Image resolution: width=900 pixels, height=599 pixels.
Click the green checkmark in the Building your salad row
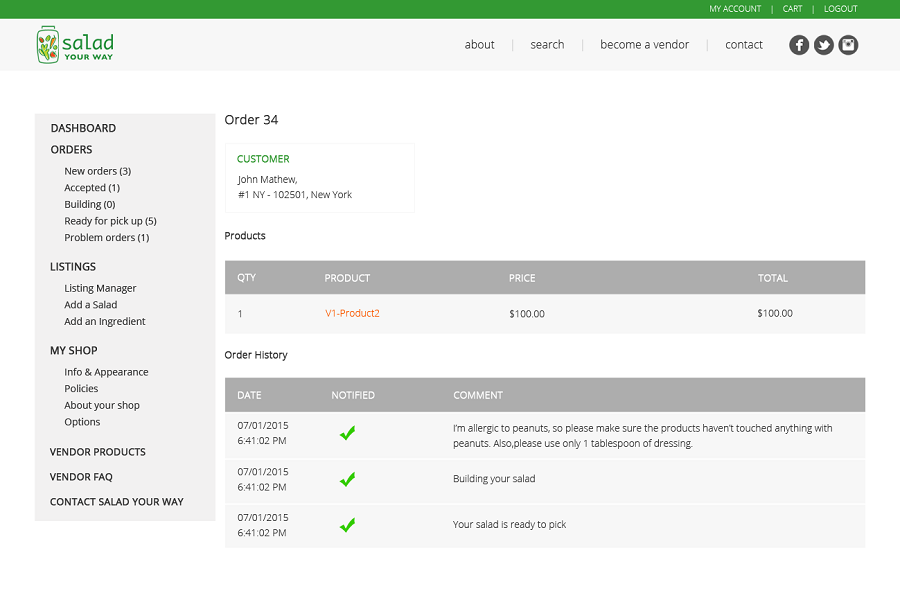coord(347,479)
